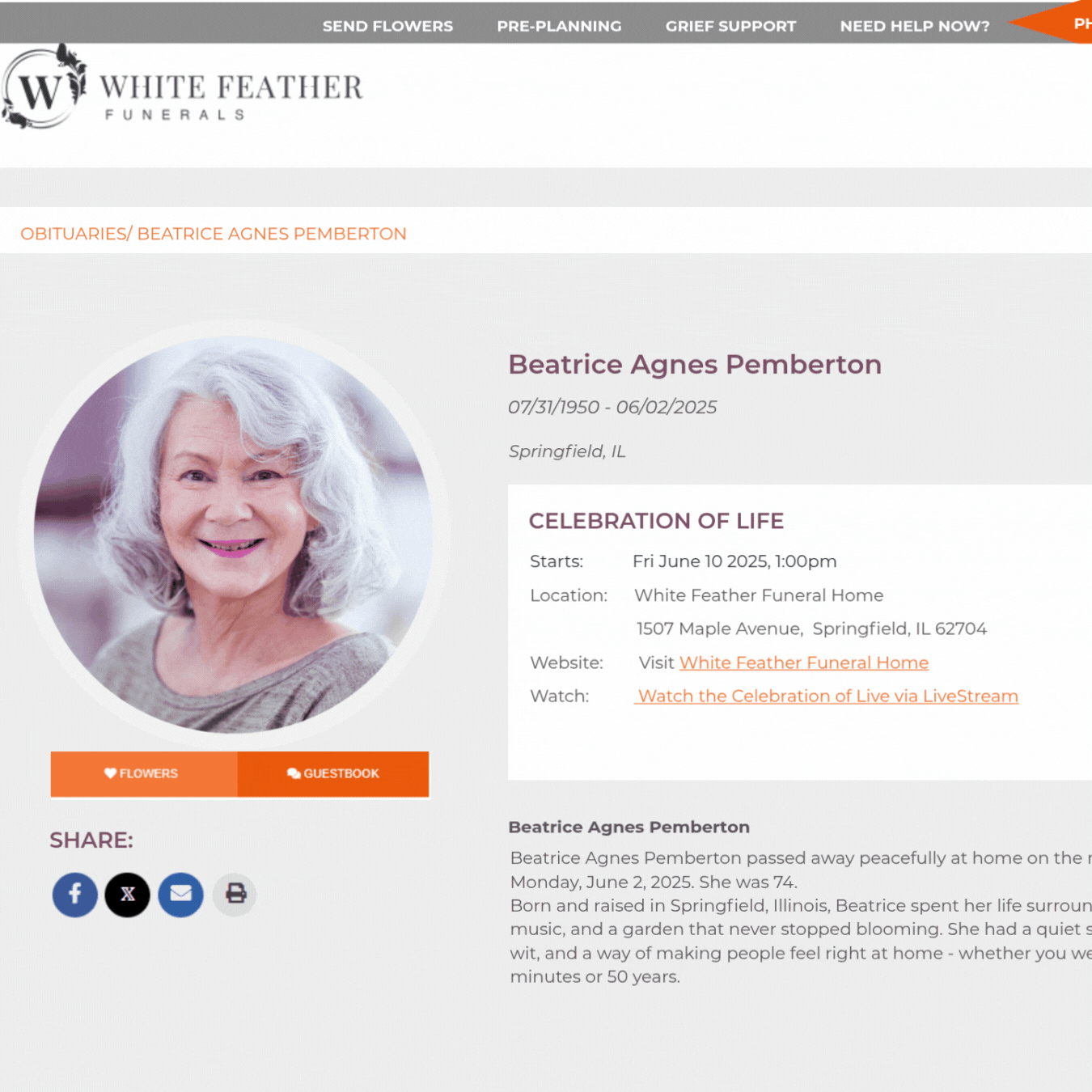Share obituary on X

pyautogui.click(x=128, y=895)
